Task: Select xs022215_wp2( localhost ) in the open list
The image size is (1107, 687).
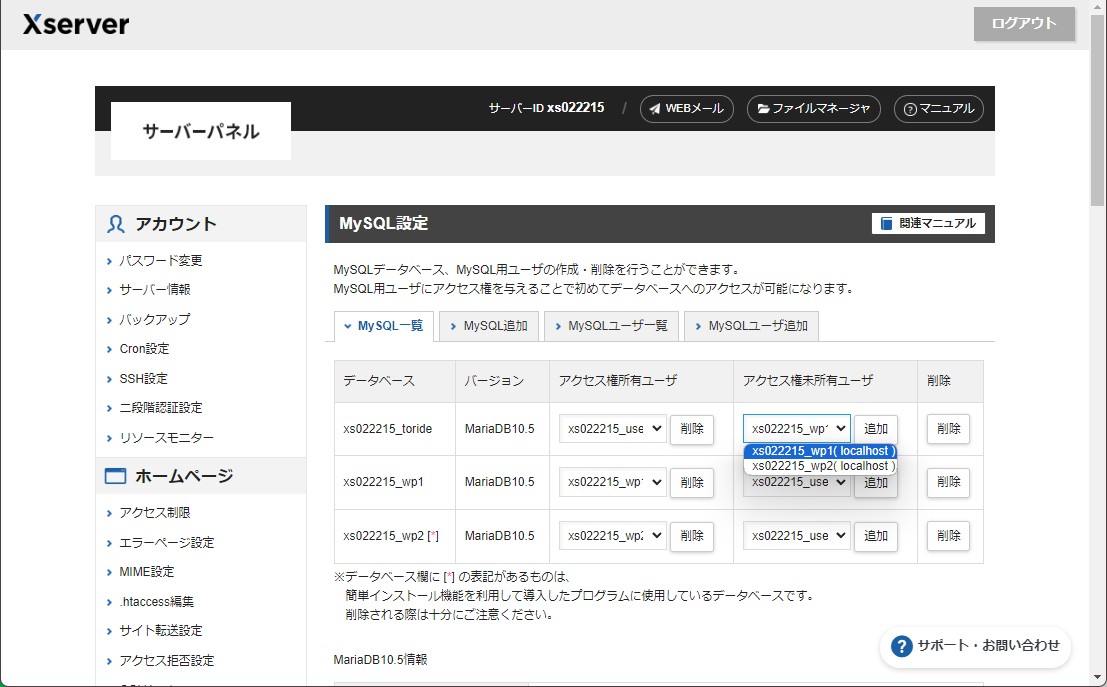Action: coord(820,466)
